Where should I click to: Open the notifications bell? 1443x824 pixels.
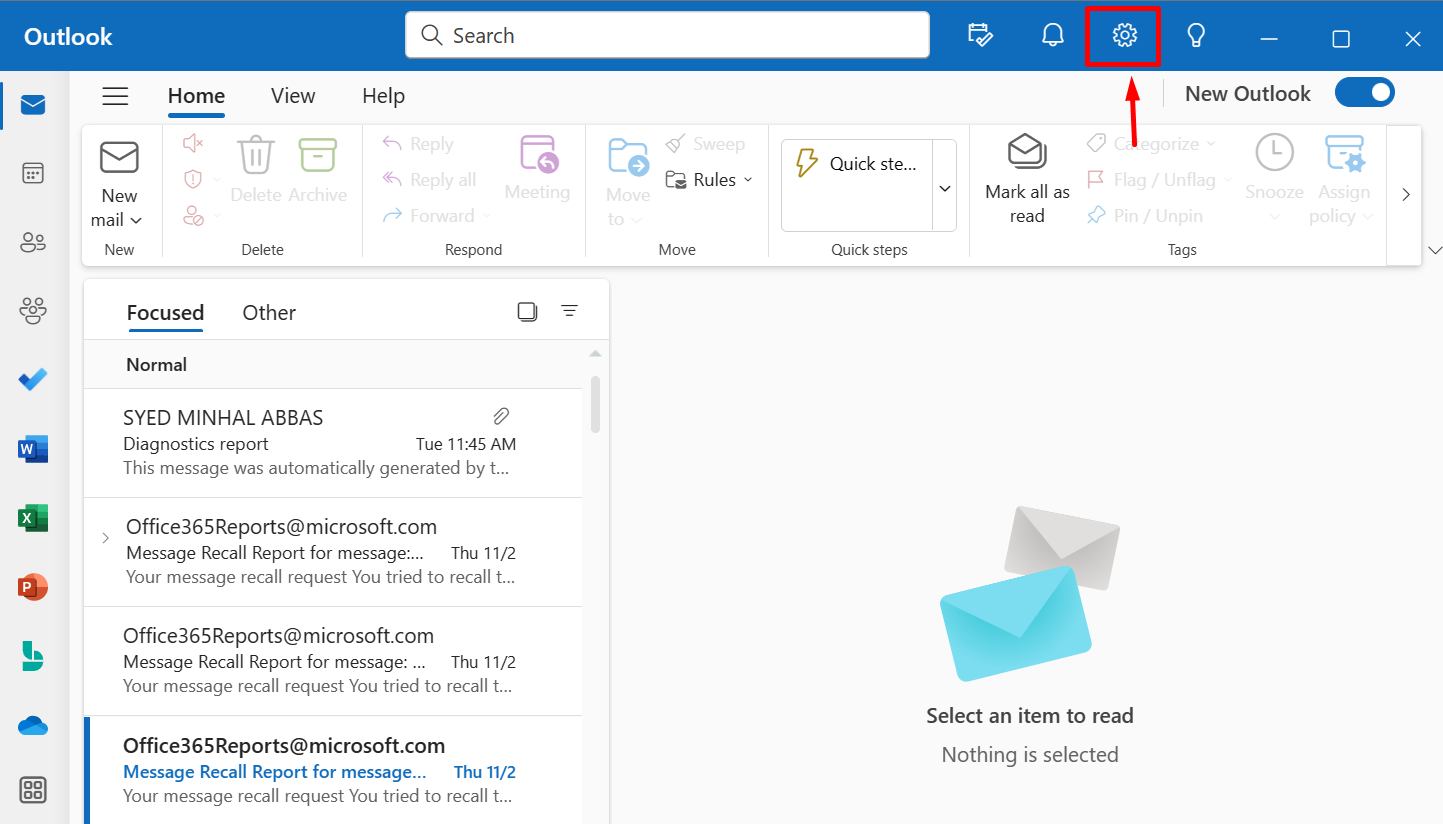tap(1052, 36)
